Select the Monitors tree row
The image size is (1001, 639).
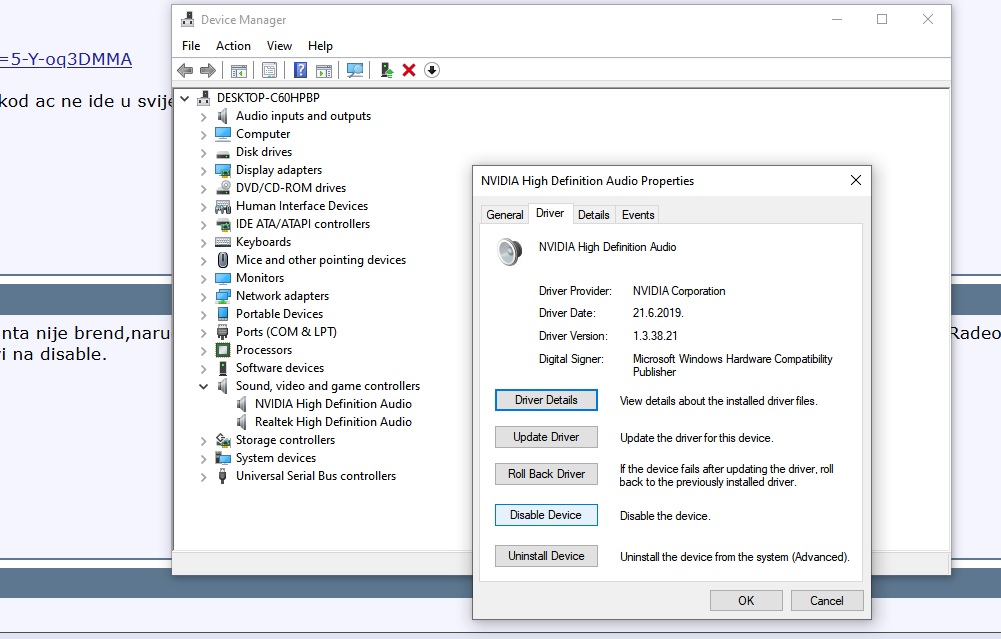tap(260, 278)
